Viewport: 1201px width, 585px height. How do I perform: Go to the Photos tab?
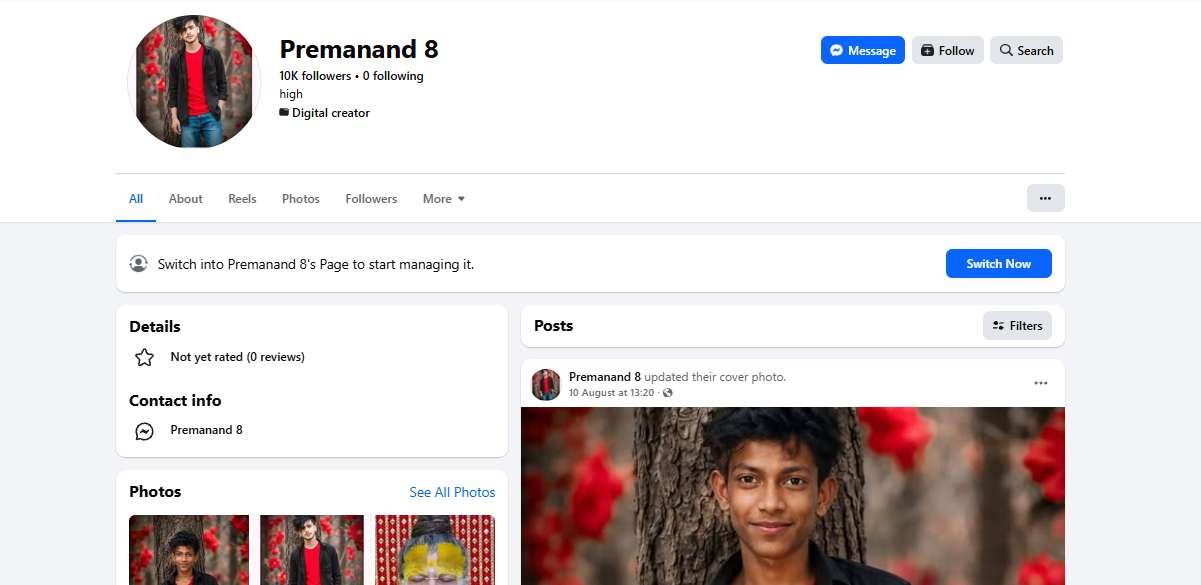point(301,199)
